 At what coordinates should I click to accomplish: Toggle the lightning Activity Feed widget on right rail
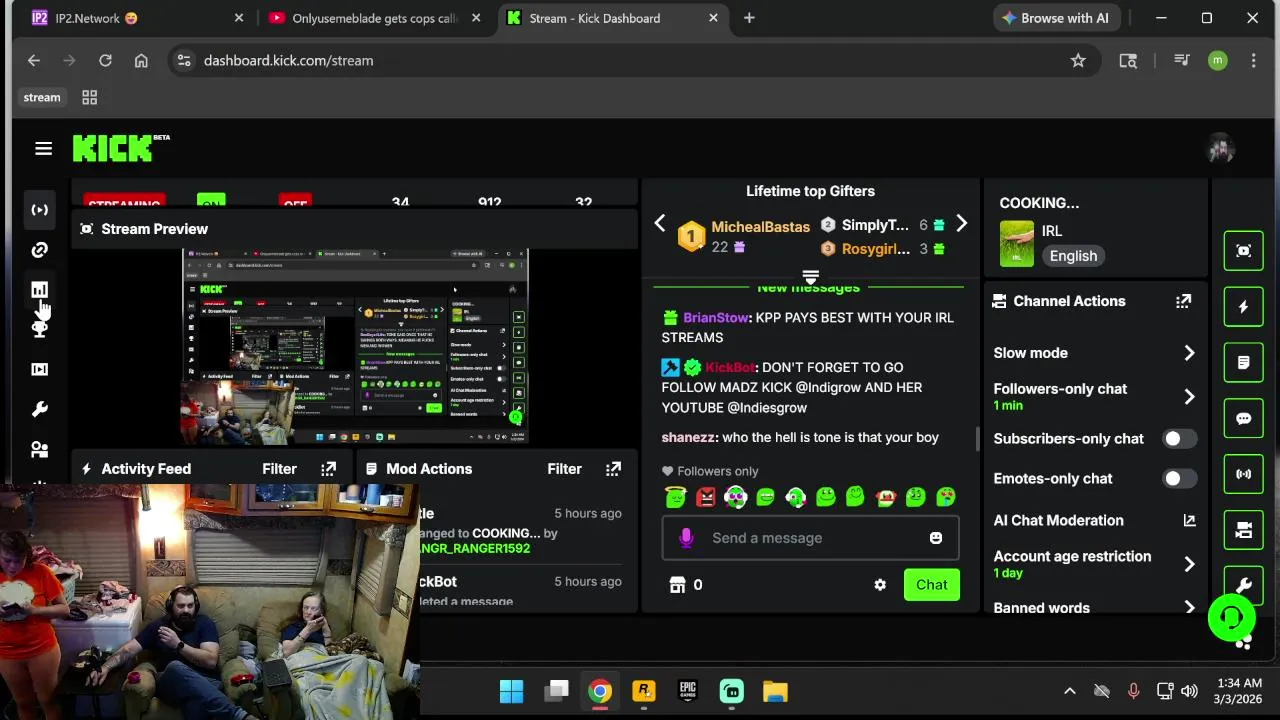[1244, 307]
